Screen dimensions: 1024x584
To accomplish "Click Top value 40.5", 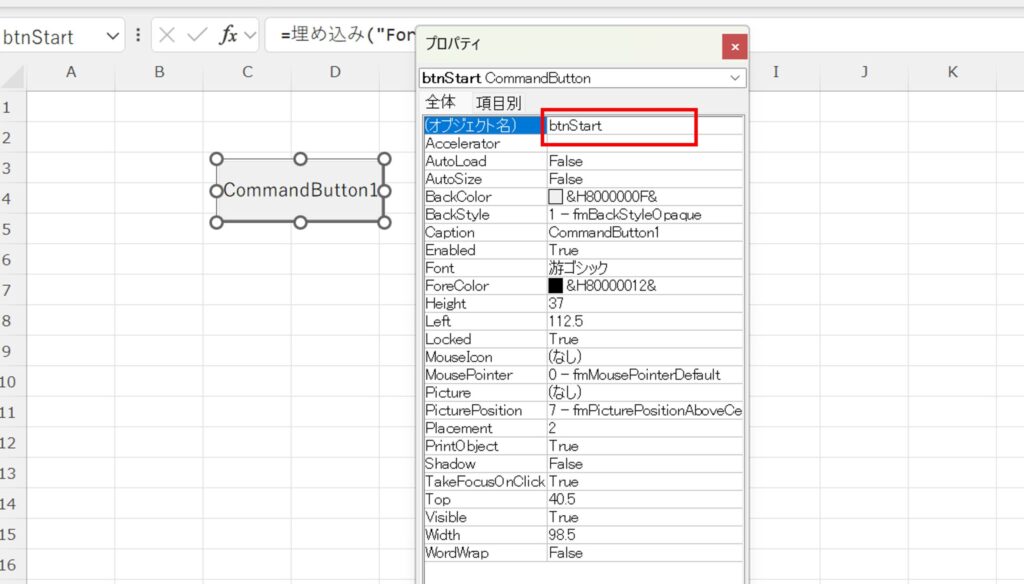I will tap(562, 499).
